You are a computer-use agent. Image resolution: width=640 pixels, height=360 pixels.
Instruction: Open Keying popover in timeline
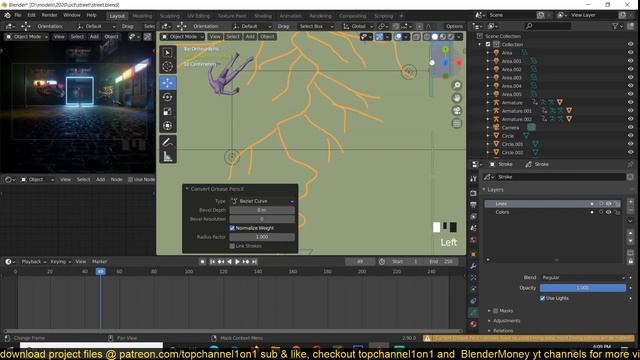(60, 262)
